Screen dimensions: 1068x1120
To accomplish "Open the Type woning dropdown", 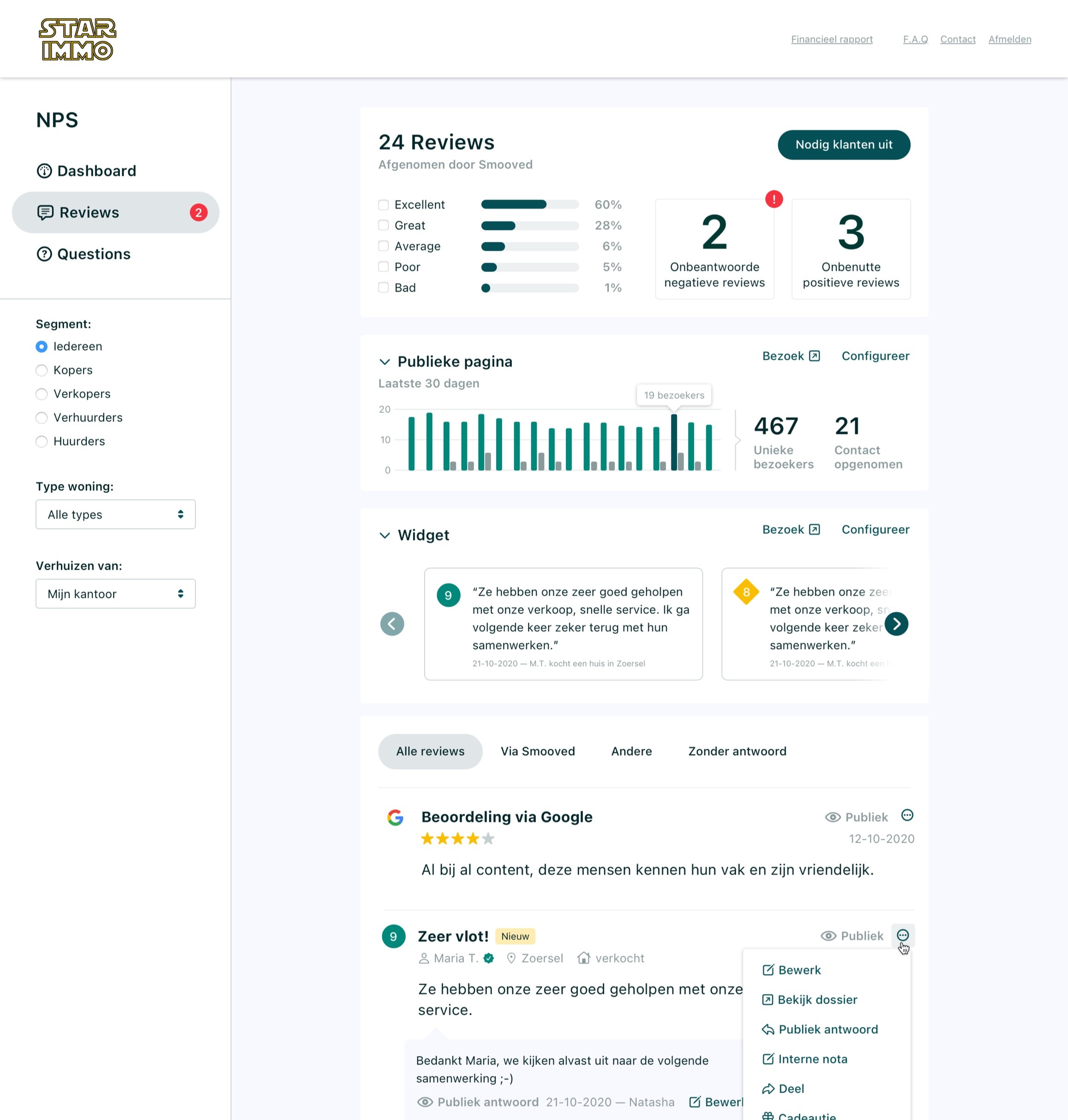I will click(115, 515).
